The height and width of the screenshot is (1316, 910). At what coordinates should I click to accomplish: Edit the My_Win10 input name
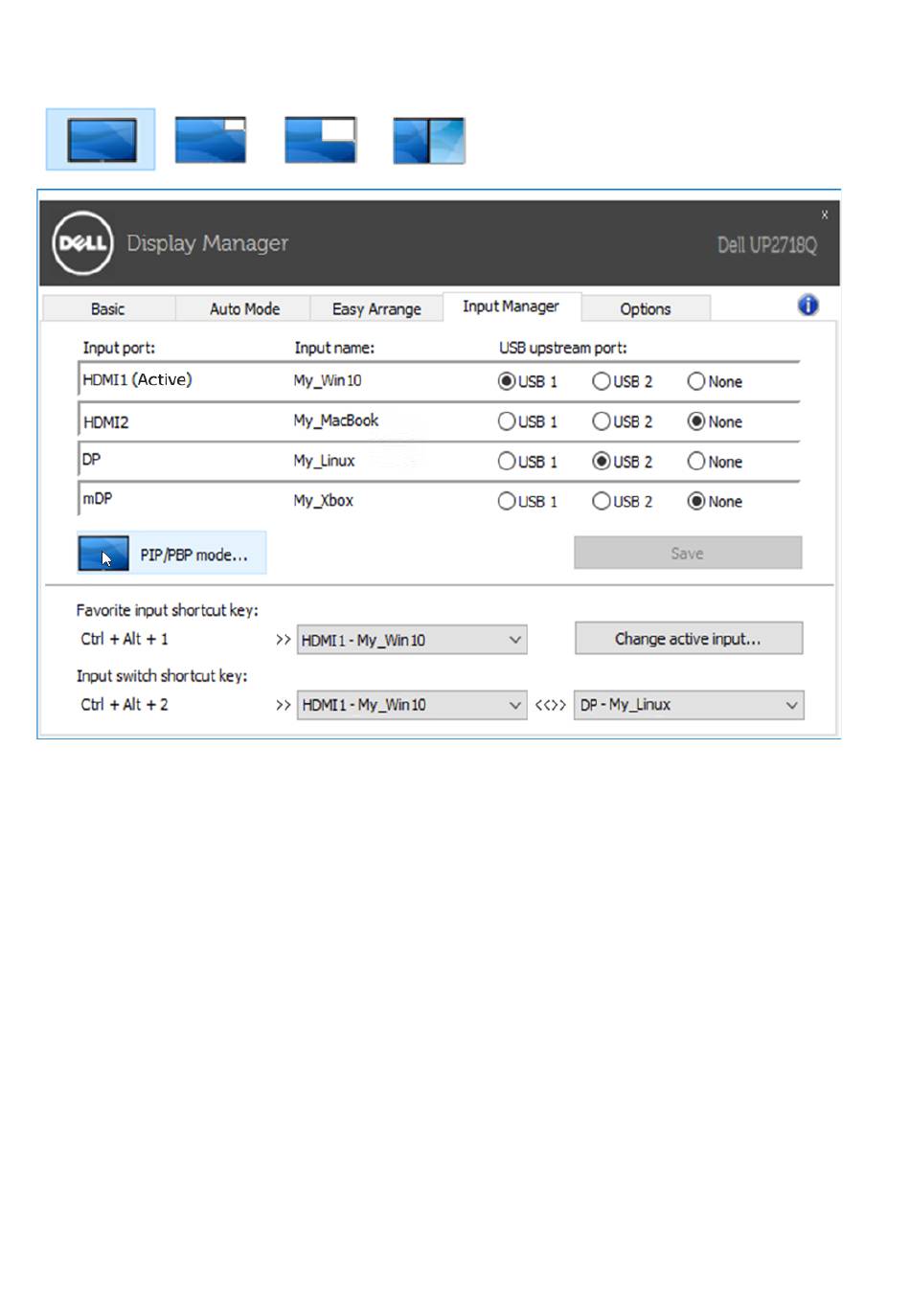point(328,380)
